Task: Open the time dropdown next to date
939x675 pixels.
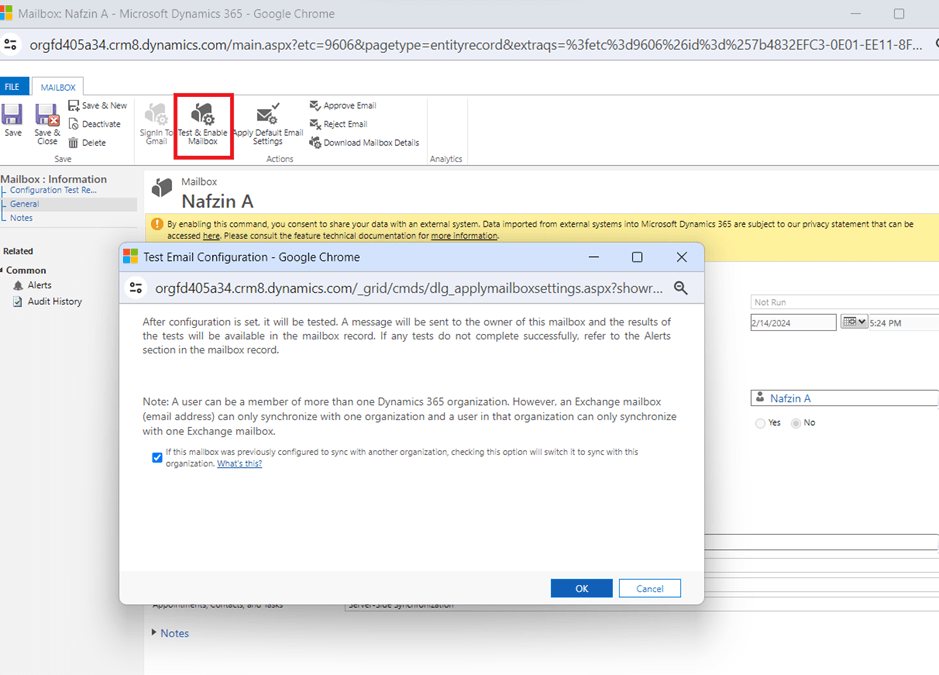Action: click(x=855, y=322)
